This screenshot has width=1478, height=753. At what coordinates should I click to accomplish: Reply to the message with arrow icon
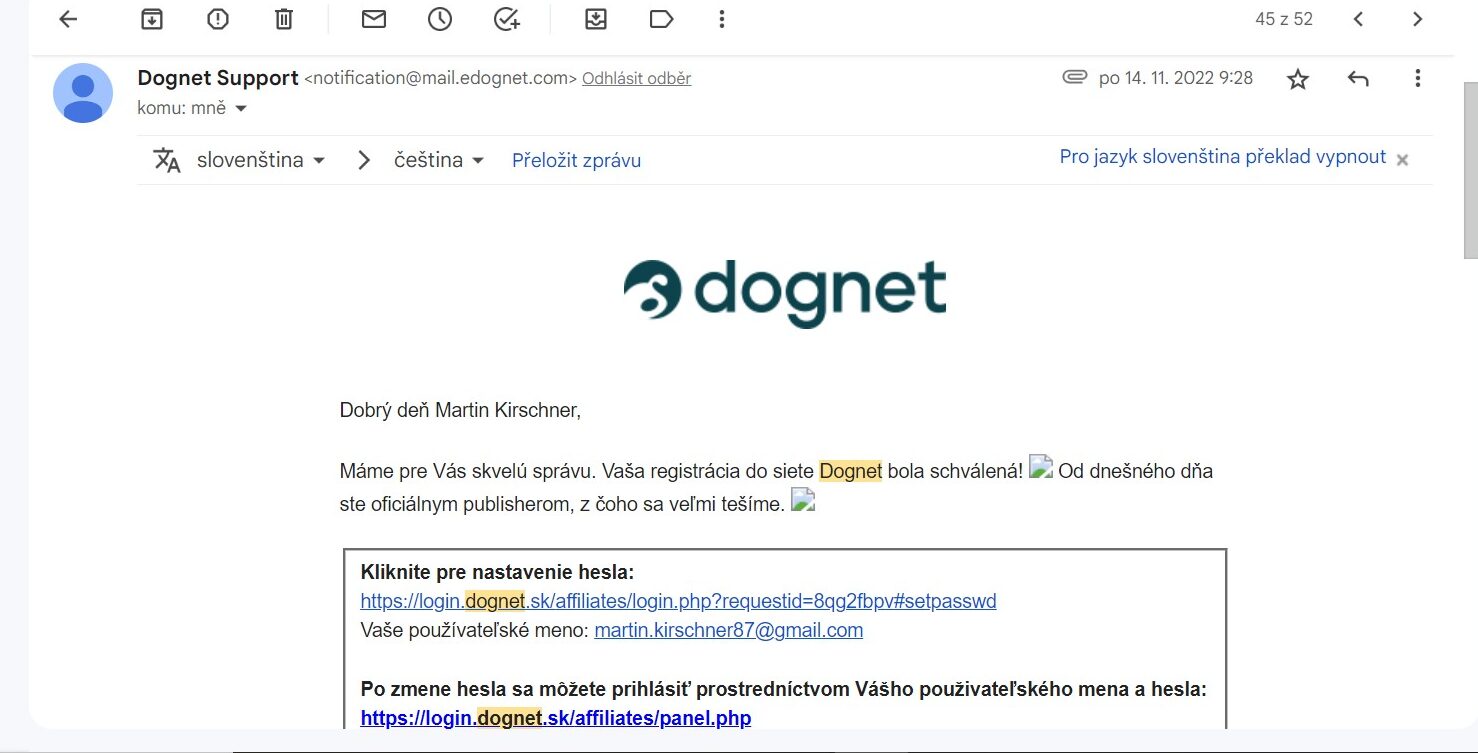1357,79
